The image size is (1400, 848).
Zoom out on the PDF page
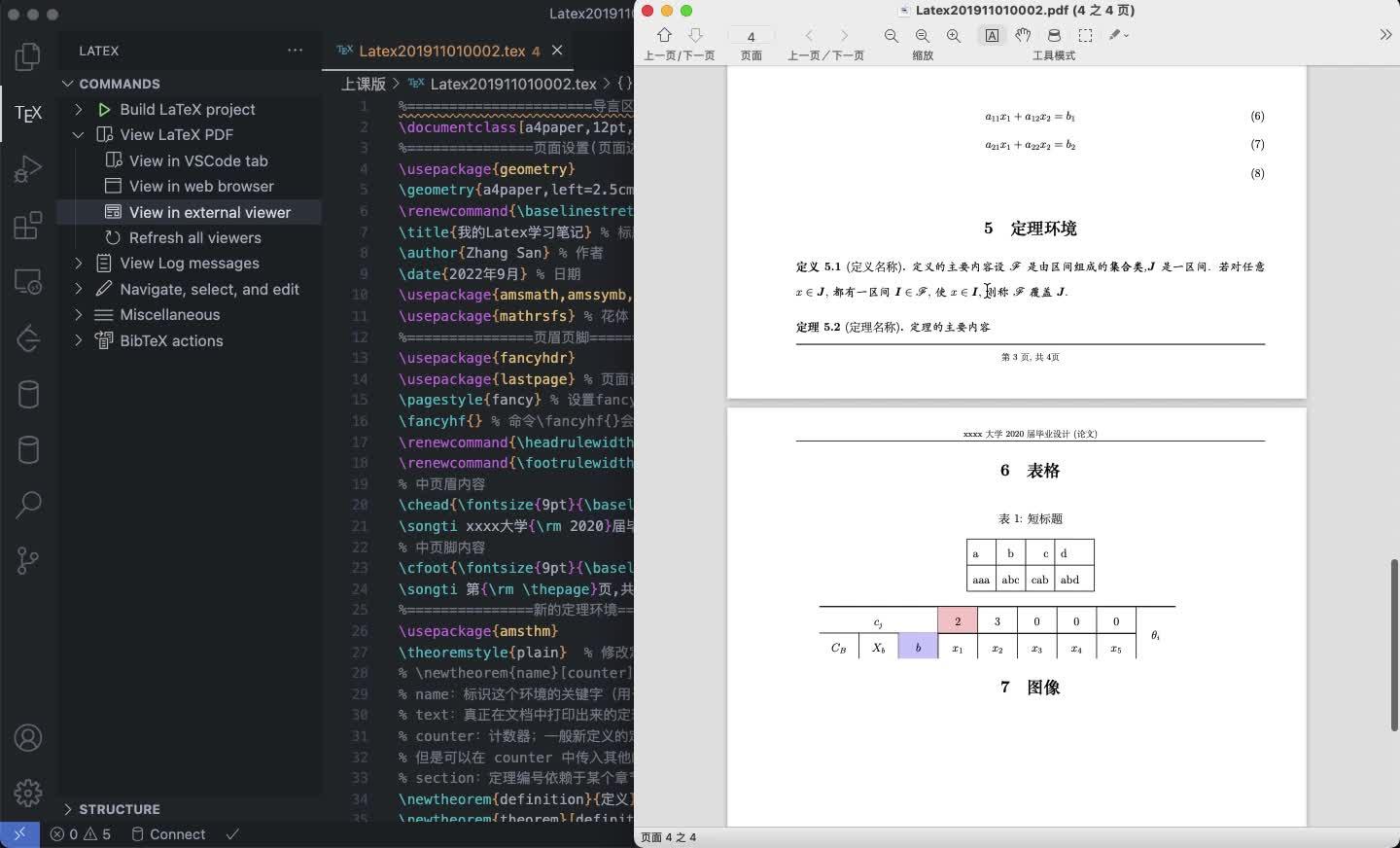892,35
